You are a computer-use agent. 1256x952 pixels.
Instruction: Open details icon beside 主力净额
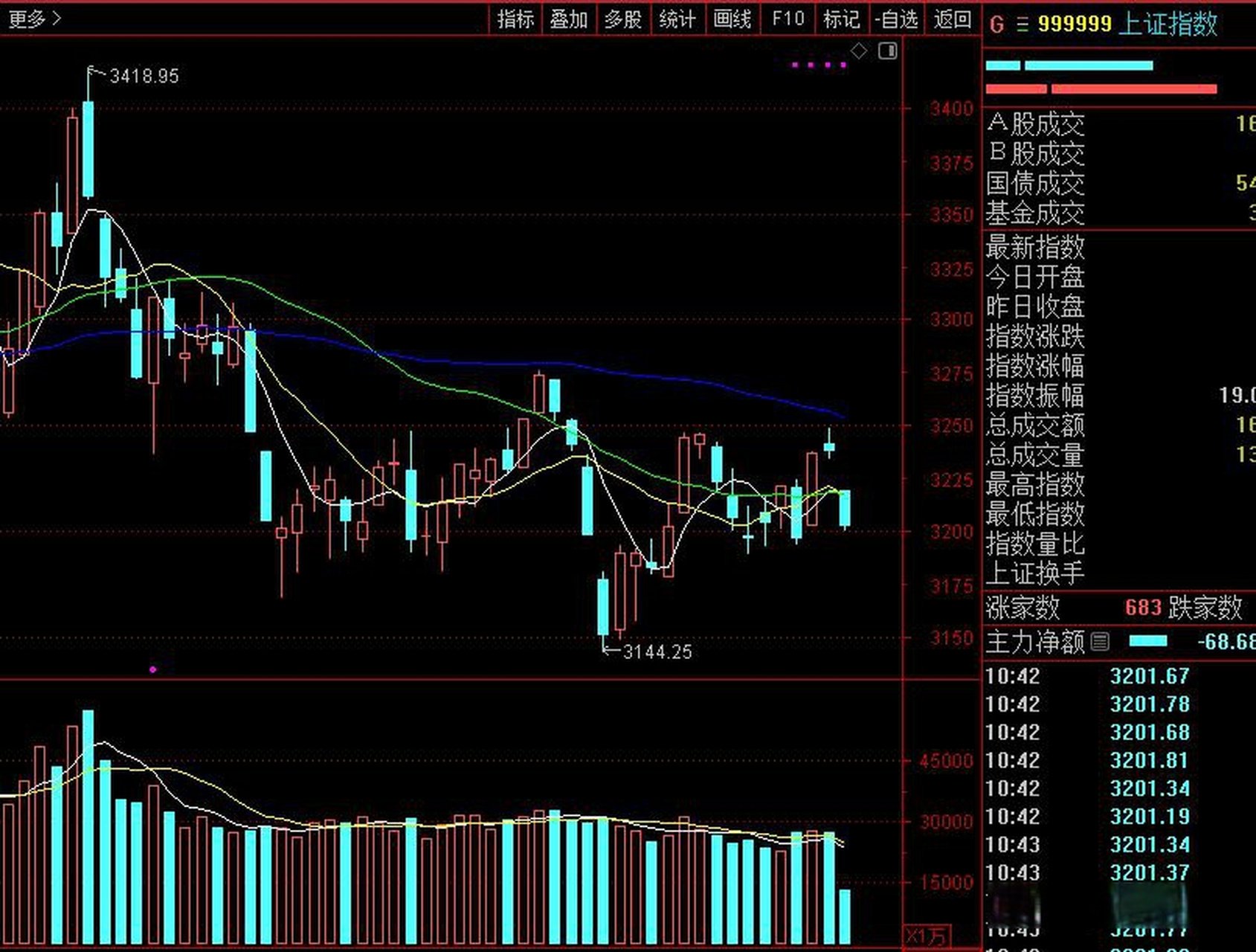click(1101, 641)
